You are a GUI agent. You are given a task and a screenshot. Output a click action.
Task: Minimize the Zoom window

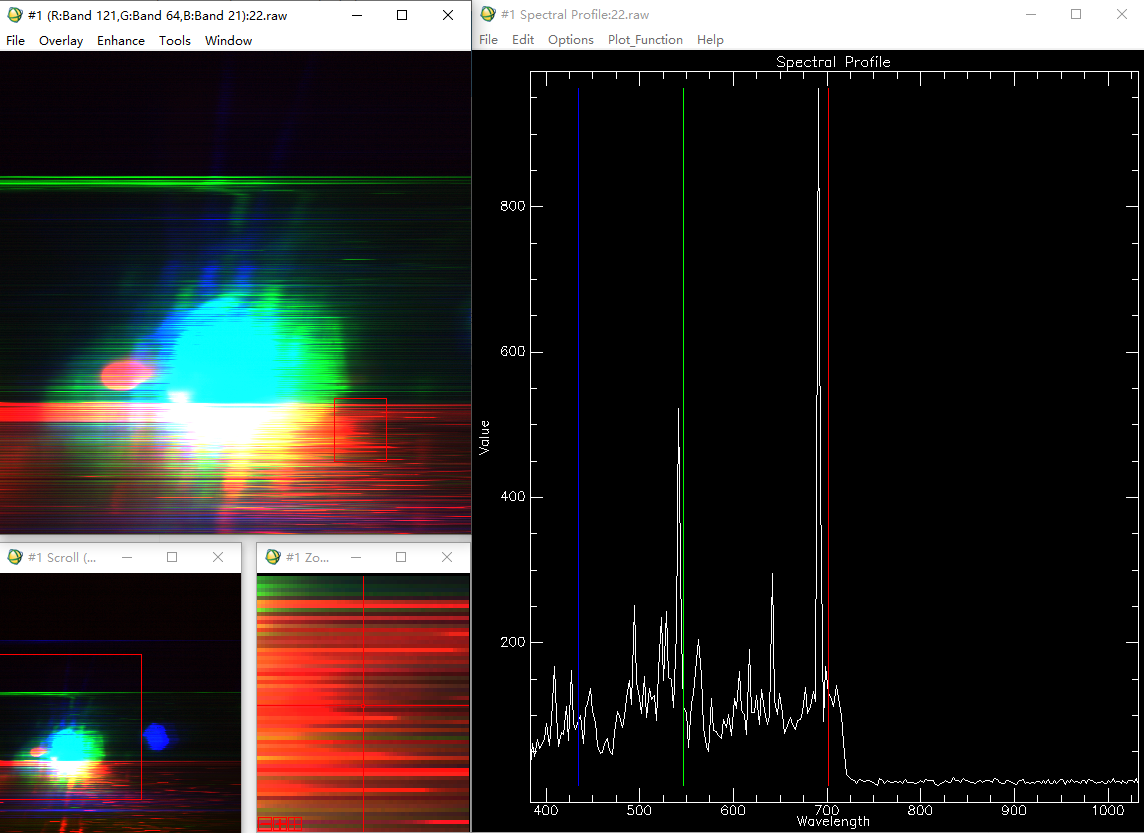356,557
